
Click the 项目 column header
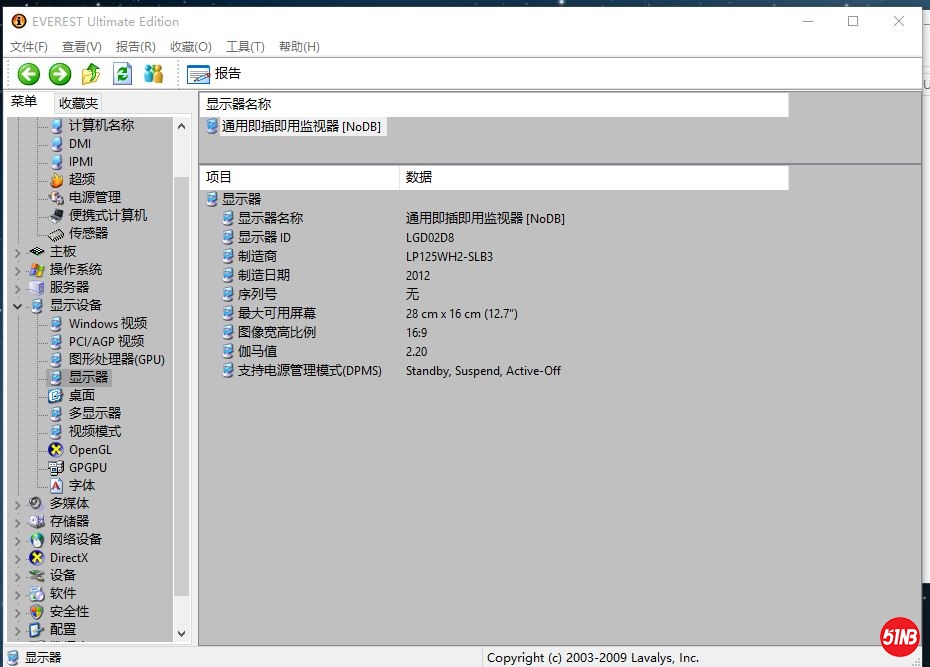click(219, 177)
